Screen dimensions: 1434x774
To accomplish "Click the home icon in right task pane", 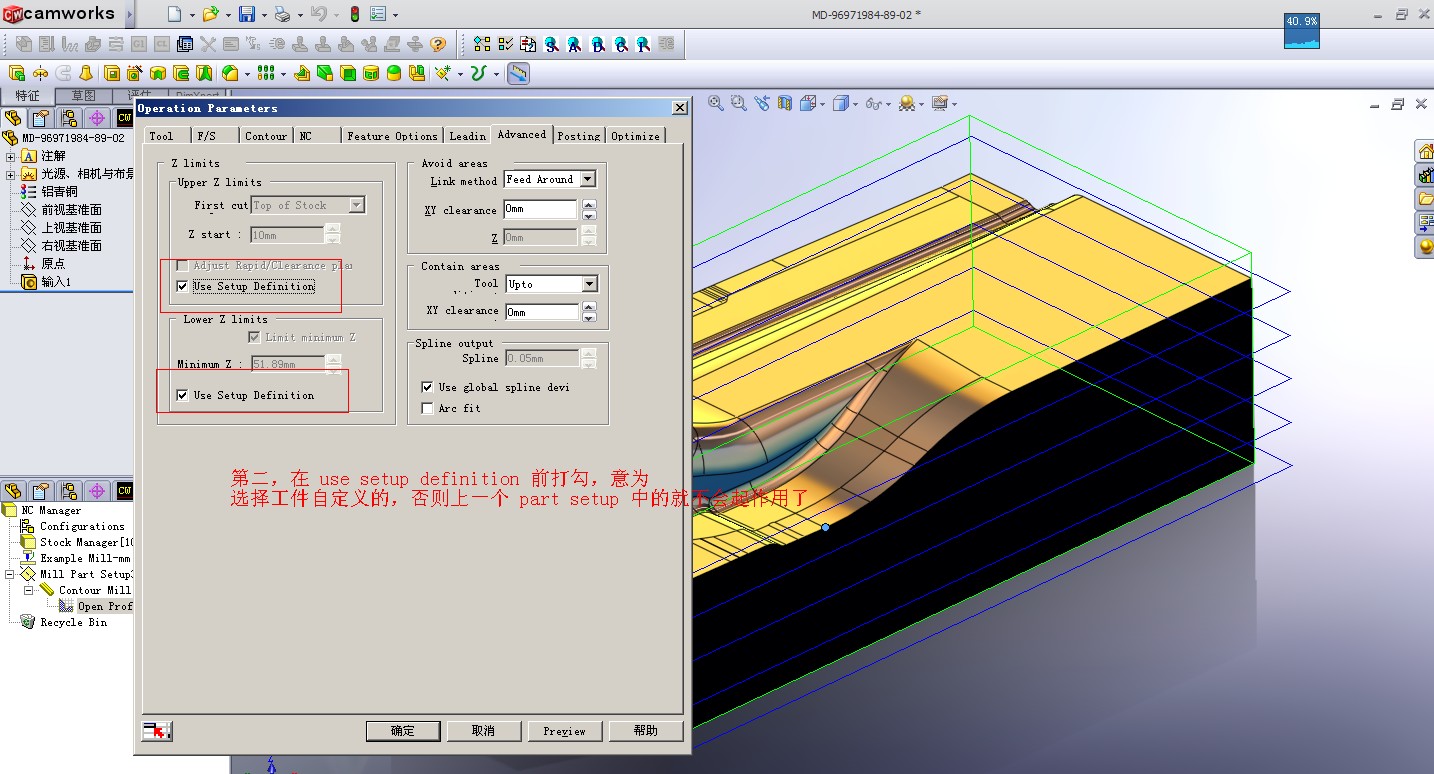I will click(1425, 151).
